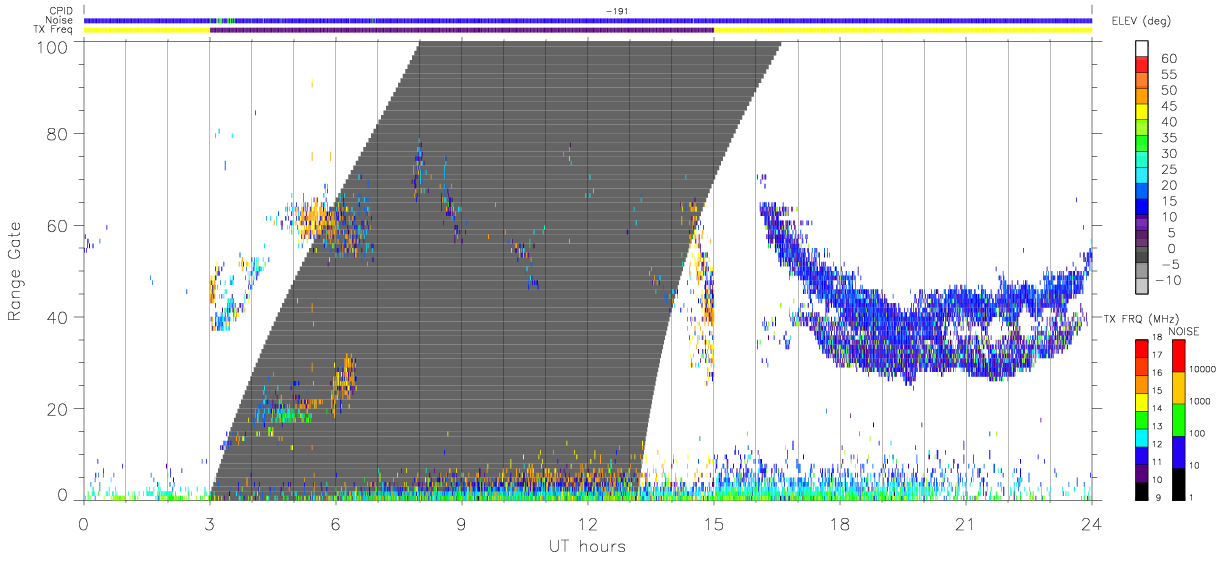Click the Range Gate tick label '80'
This screenshot has height=567, width=1228.
pos(59,133)
